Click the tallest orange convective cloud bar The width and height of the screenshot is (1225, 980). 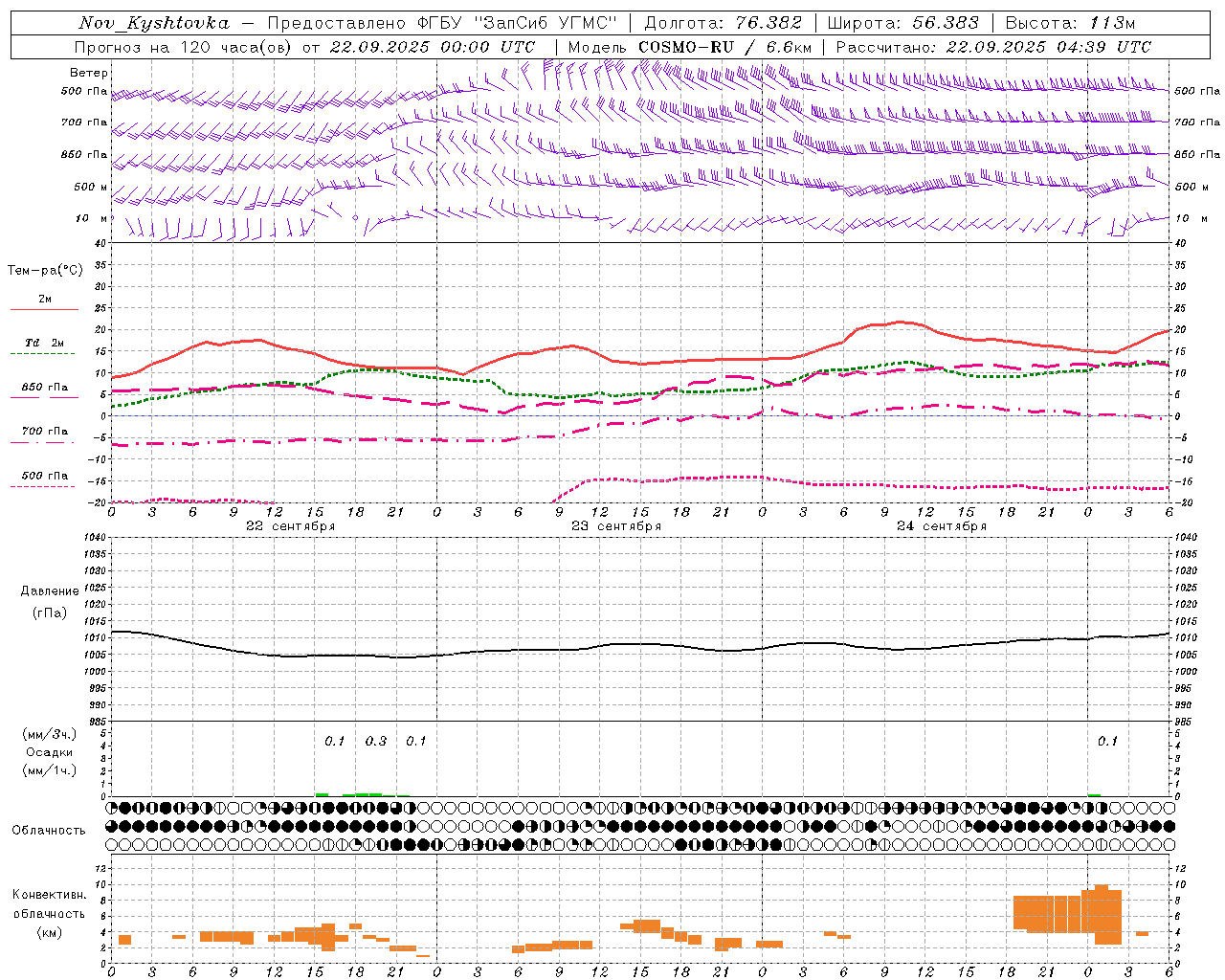coord(1102,914)
